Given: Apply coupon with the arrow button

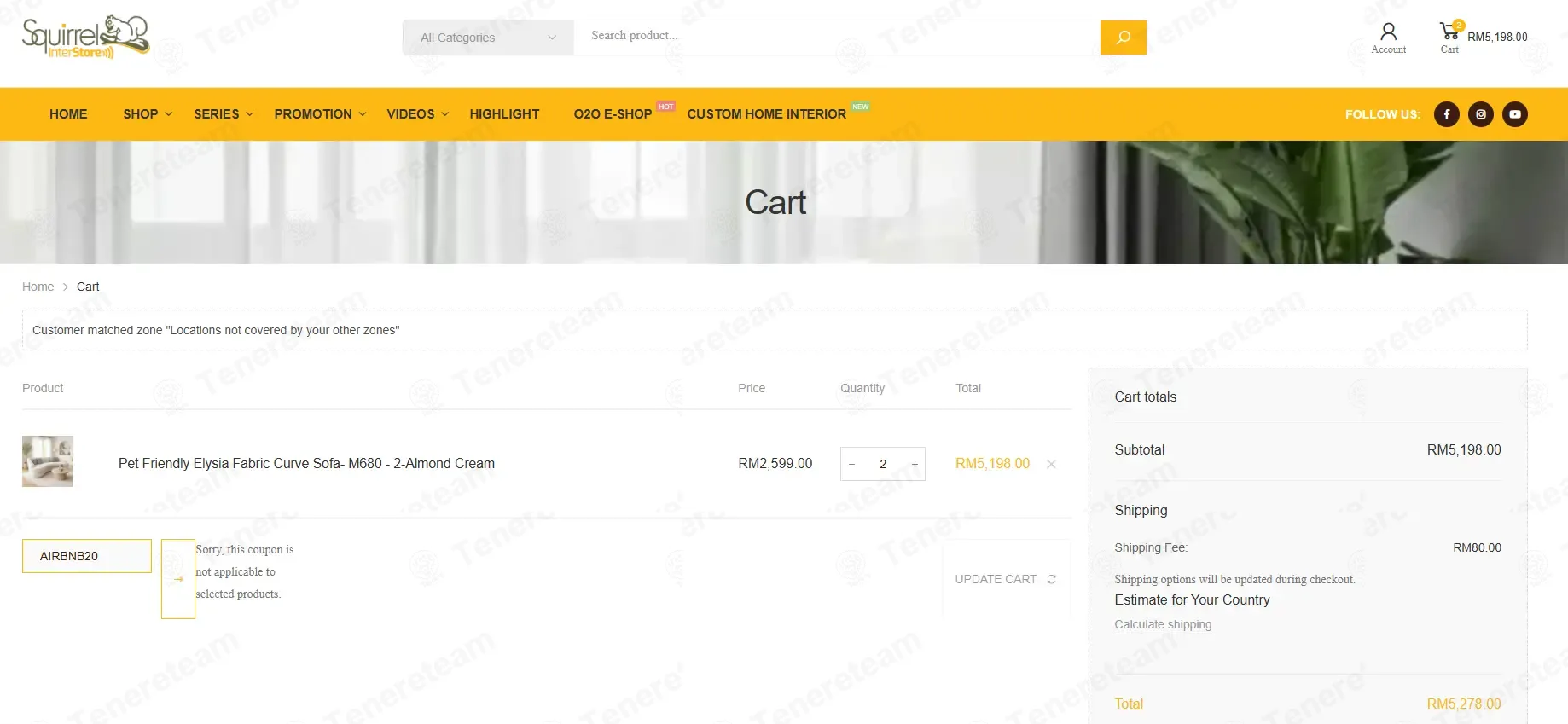Looking at the screenshot, I should click(x=178, y=579).
